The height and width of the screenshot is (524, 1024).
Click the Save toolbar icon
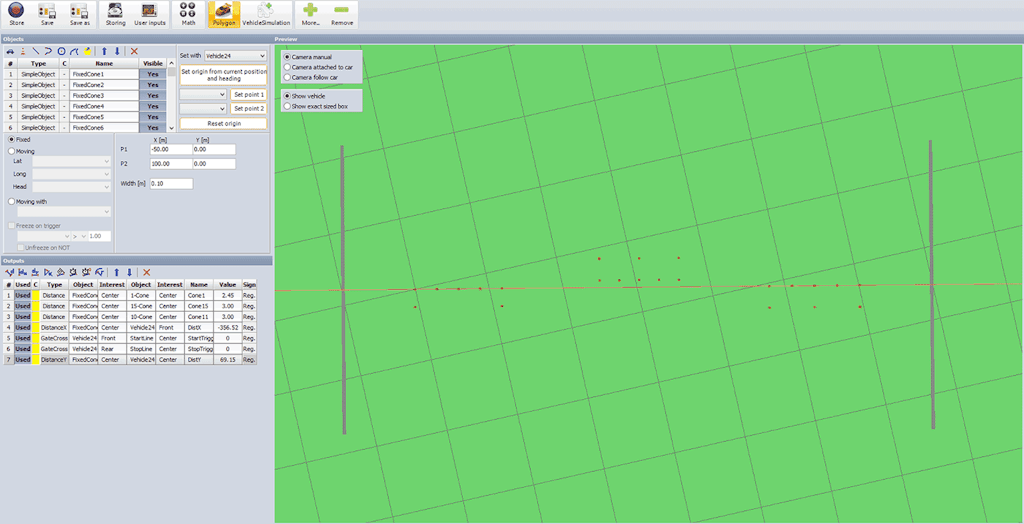(46, 14)
